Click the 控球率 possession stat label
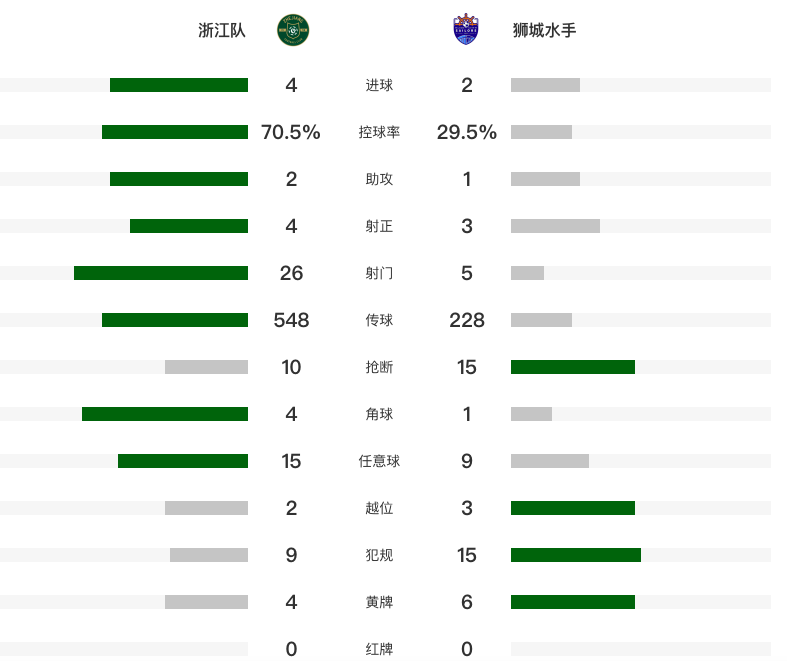The image size is (787, 661). click(x=379, y=132)
